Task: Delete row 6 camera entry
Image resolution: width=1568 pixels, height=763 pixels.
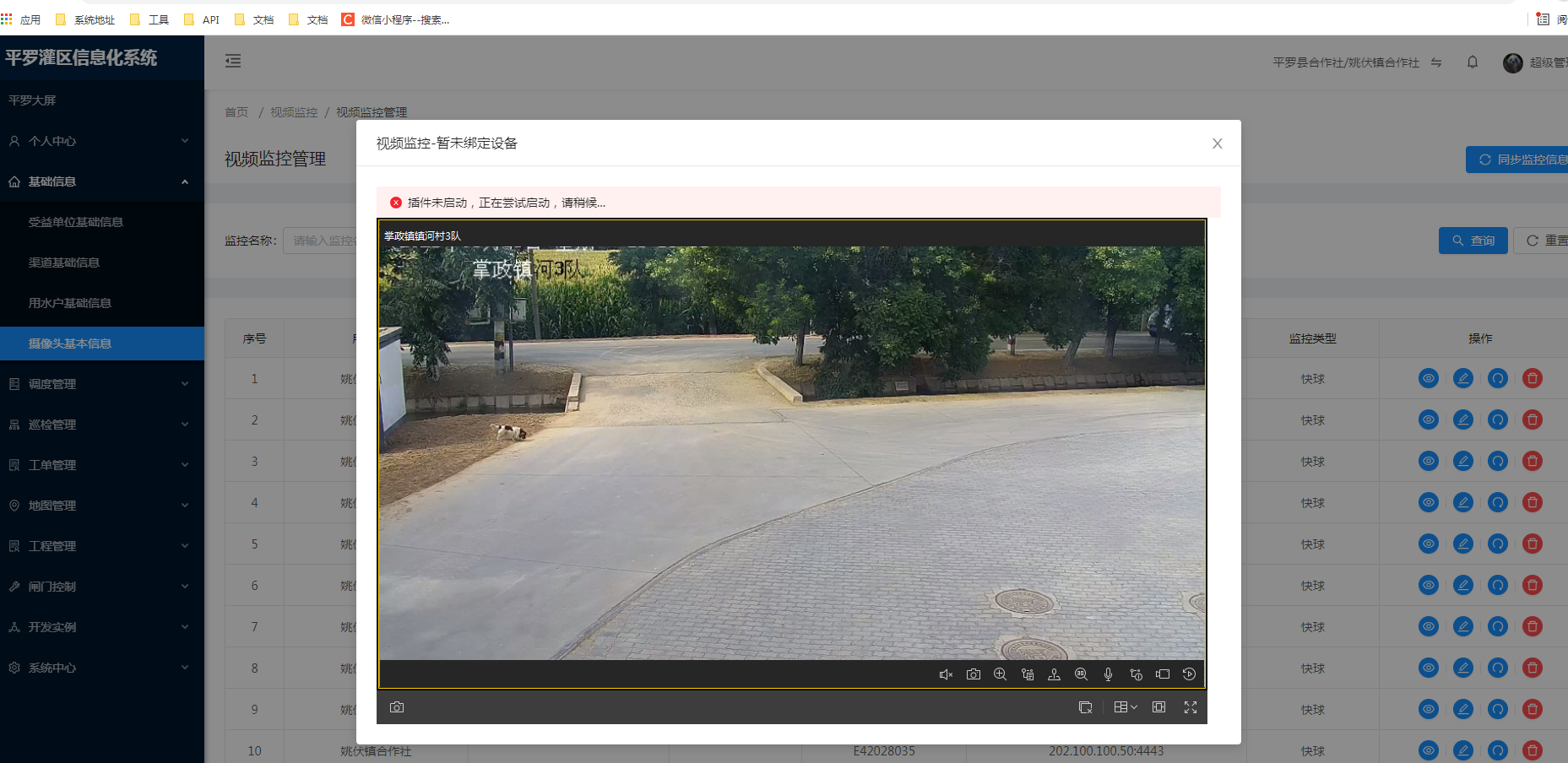Action: click(x=1533, y=585)
